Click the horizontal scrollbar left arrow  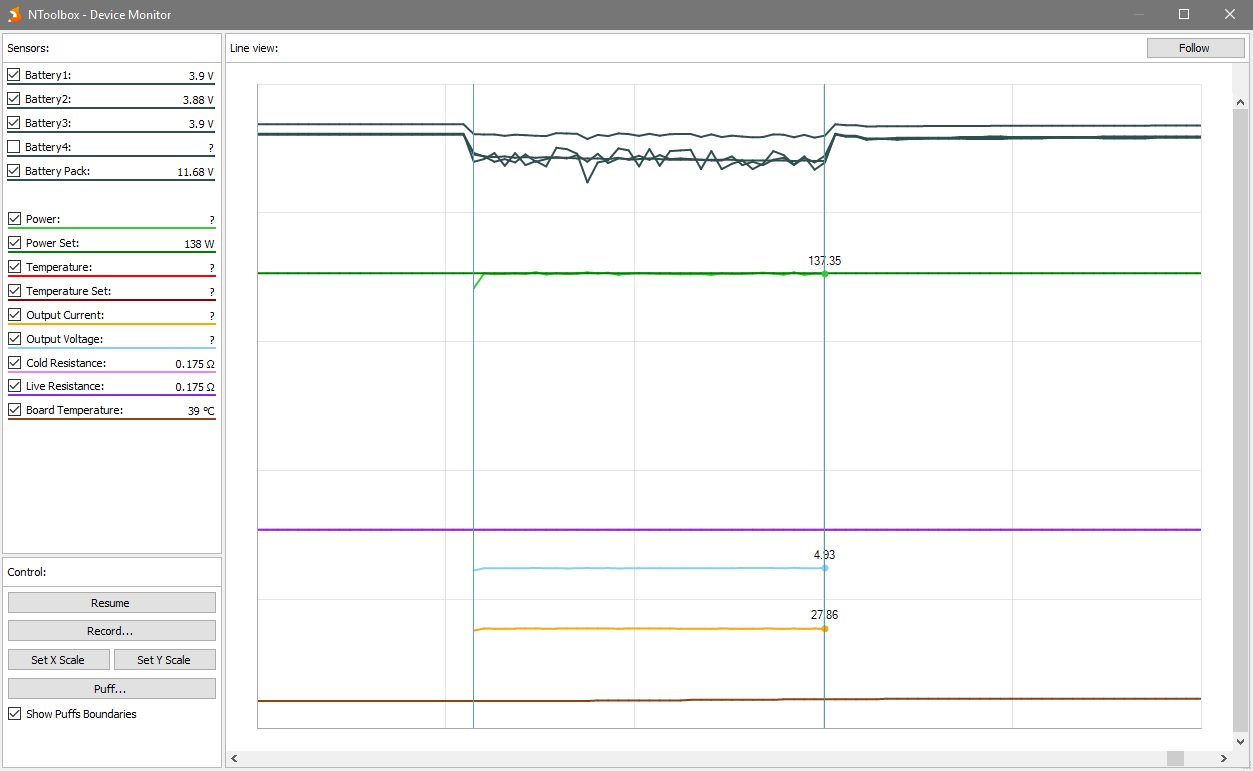(235, 759)
